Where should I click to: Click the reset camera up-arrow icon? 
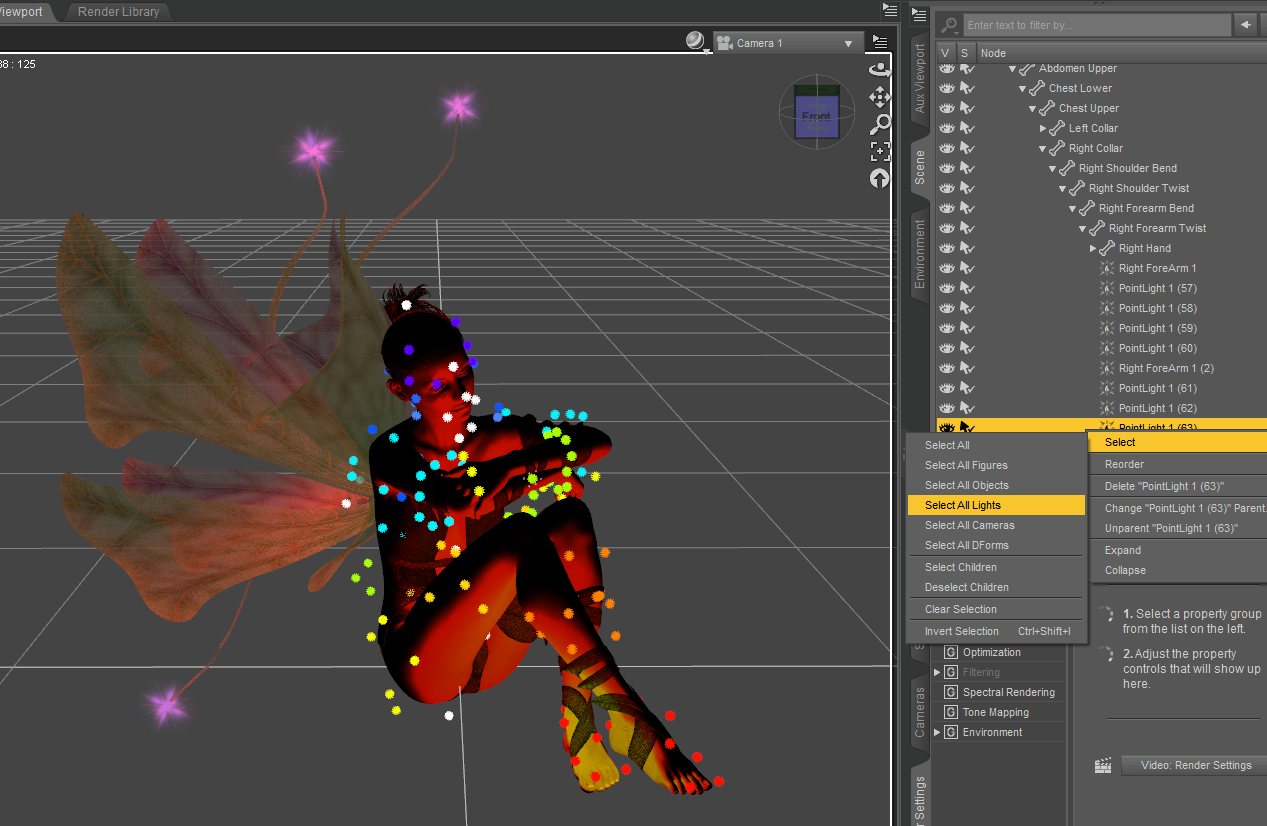(x=880, y=178)
